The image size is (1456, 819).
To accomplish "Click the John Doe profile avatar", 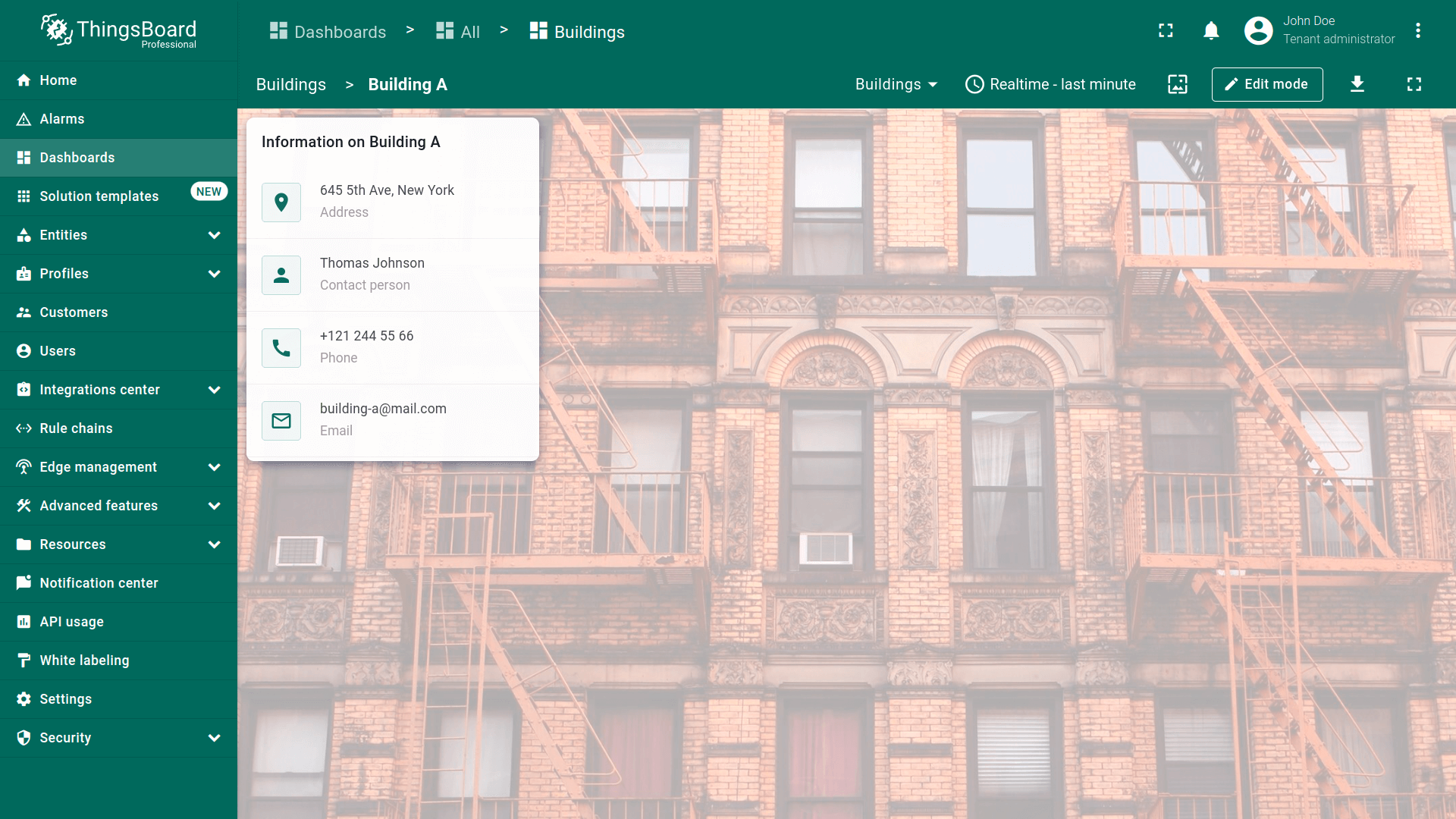I will (x=1258, y=31).
